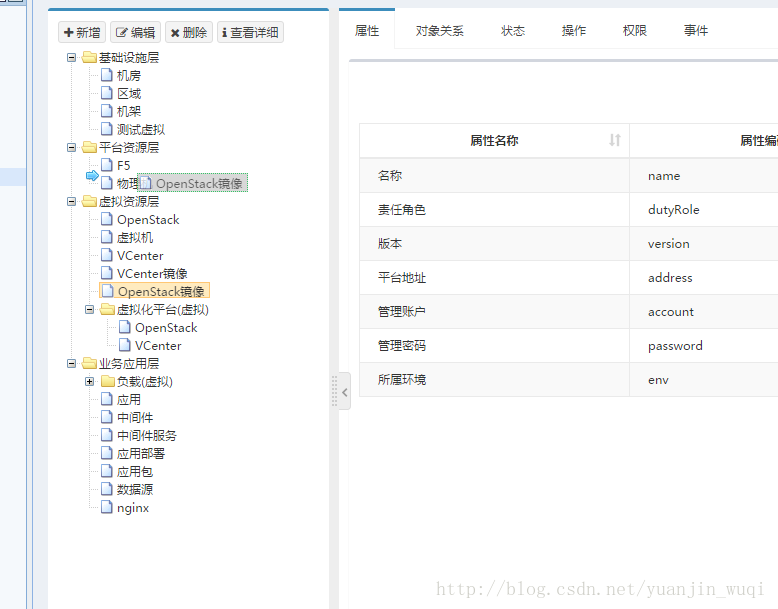Click the 删除 (delete) button
Screen dimensions: 778x609
pos(189,32)
